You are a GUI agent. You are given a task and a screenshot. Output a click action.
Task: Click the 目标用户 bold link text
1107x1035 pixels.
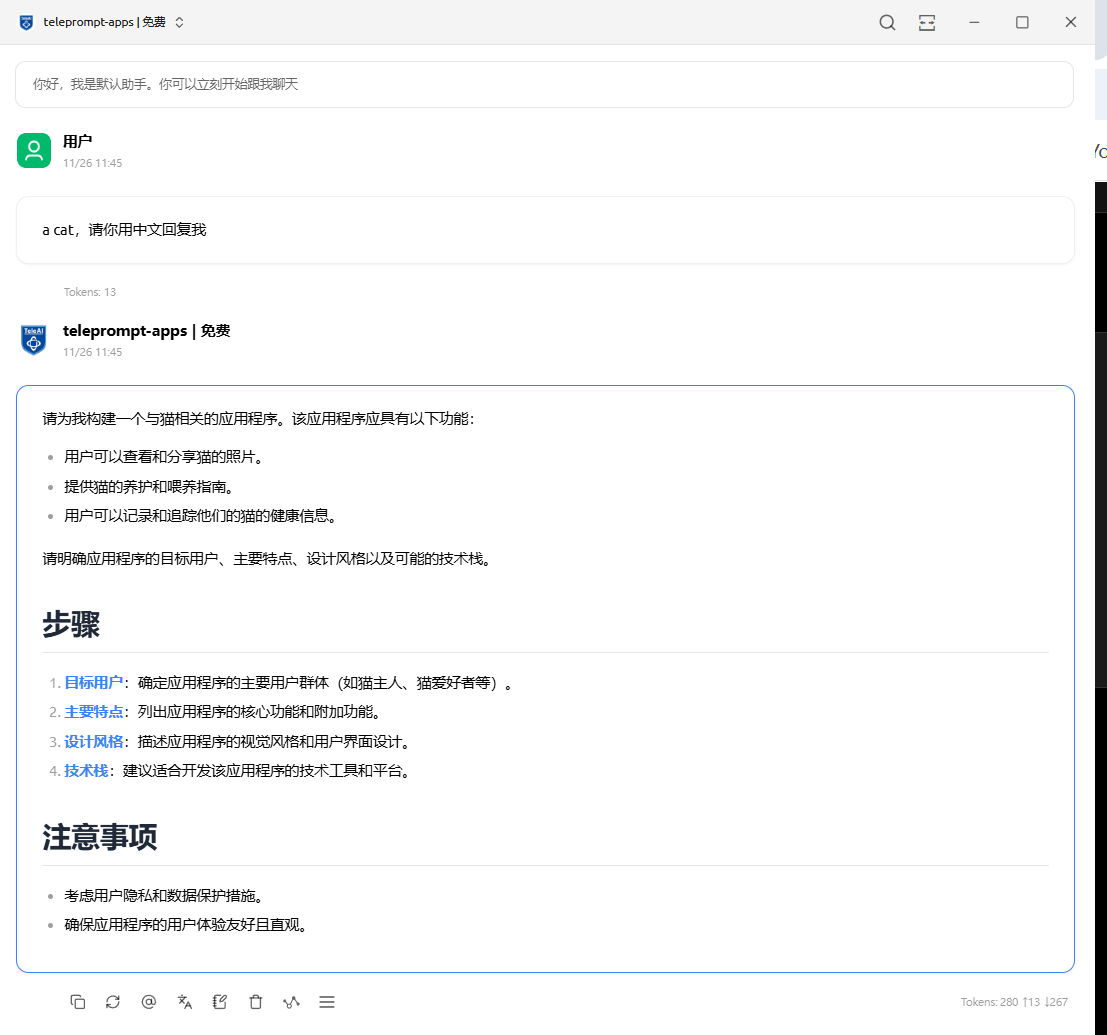coord(93,683)
